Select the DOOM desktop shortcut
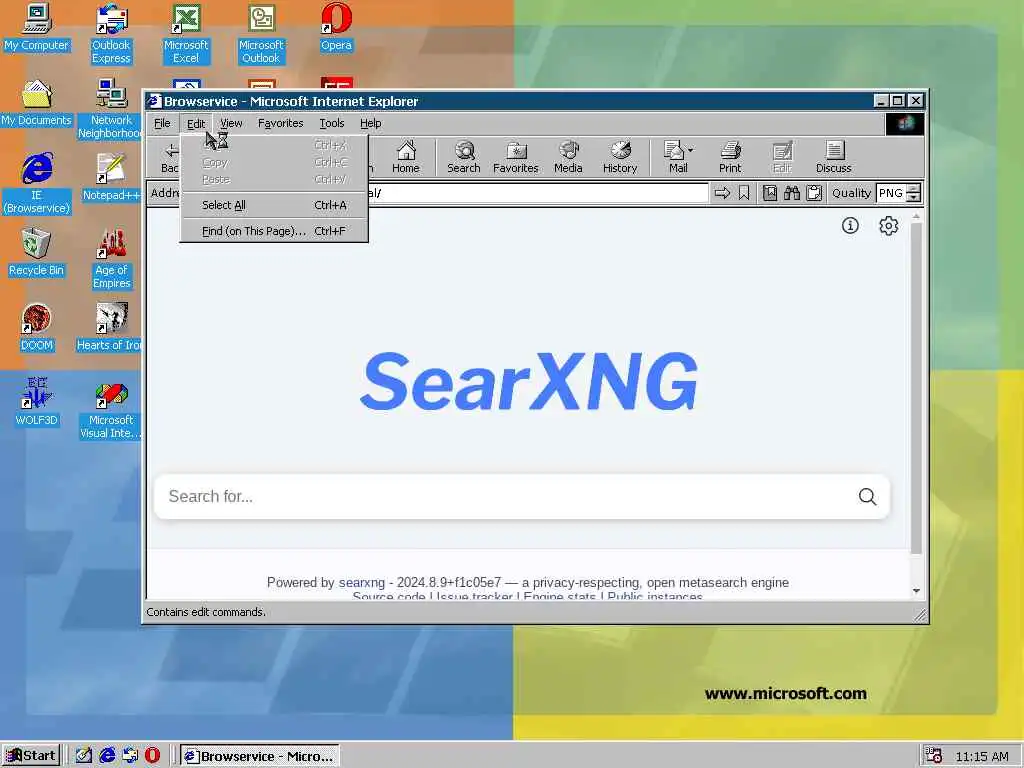The width and height of the screenshot is (1024, 768). 37,328
